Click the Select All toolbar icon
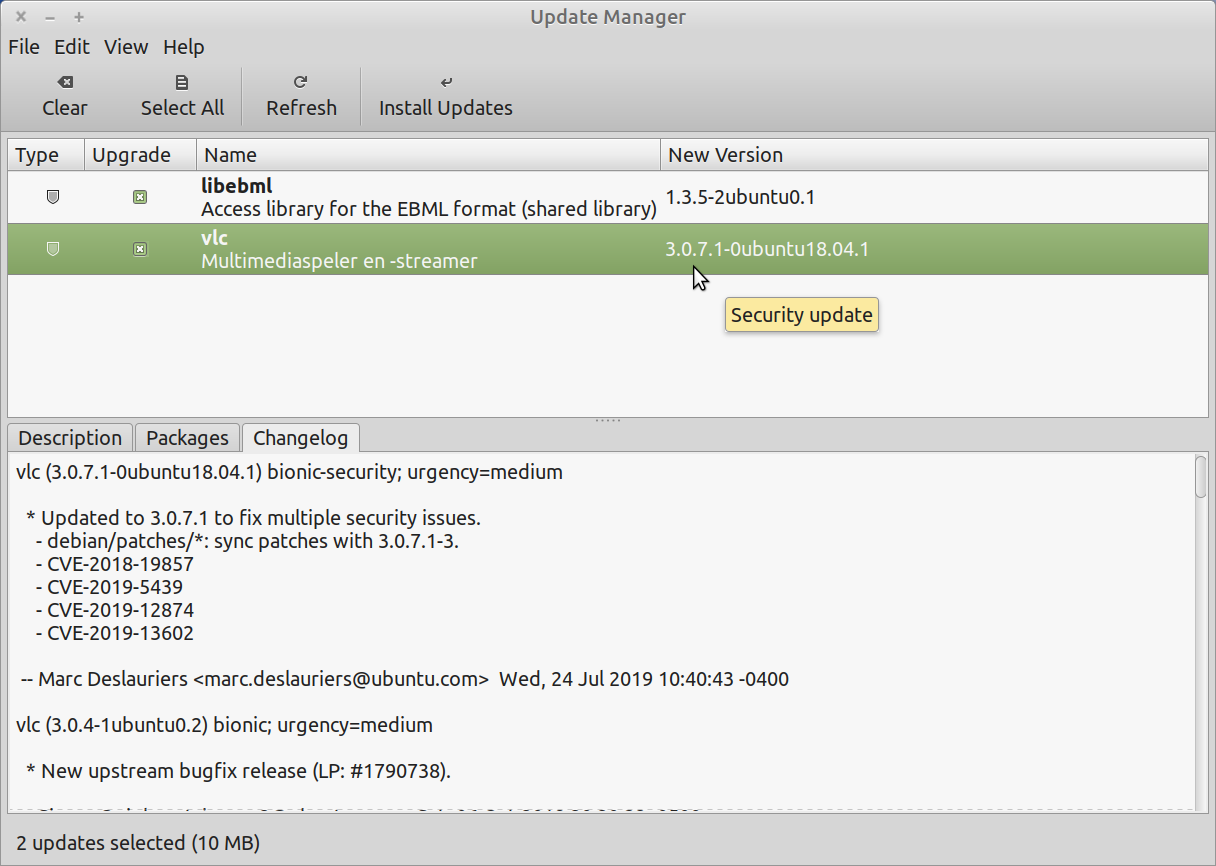This screenshot has height=866, width=1216. click(x=182, y=82)
